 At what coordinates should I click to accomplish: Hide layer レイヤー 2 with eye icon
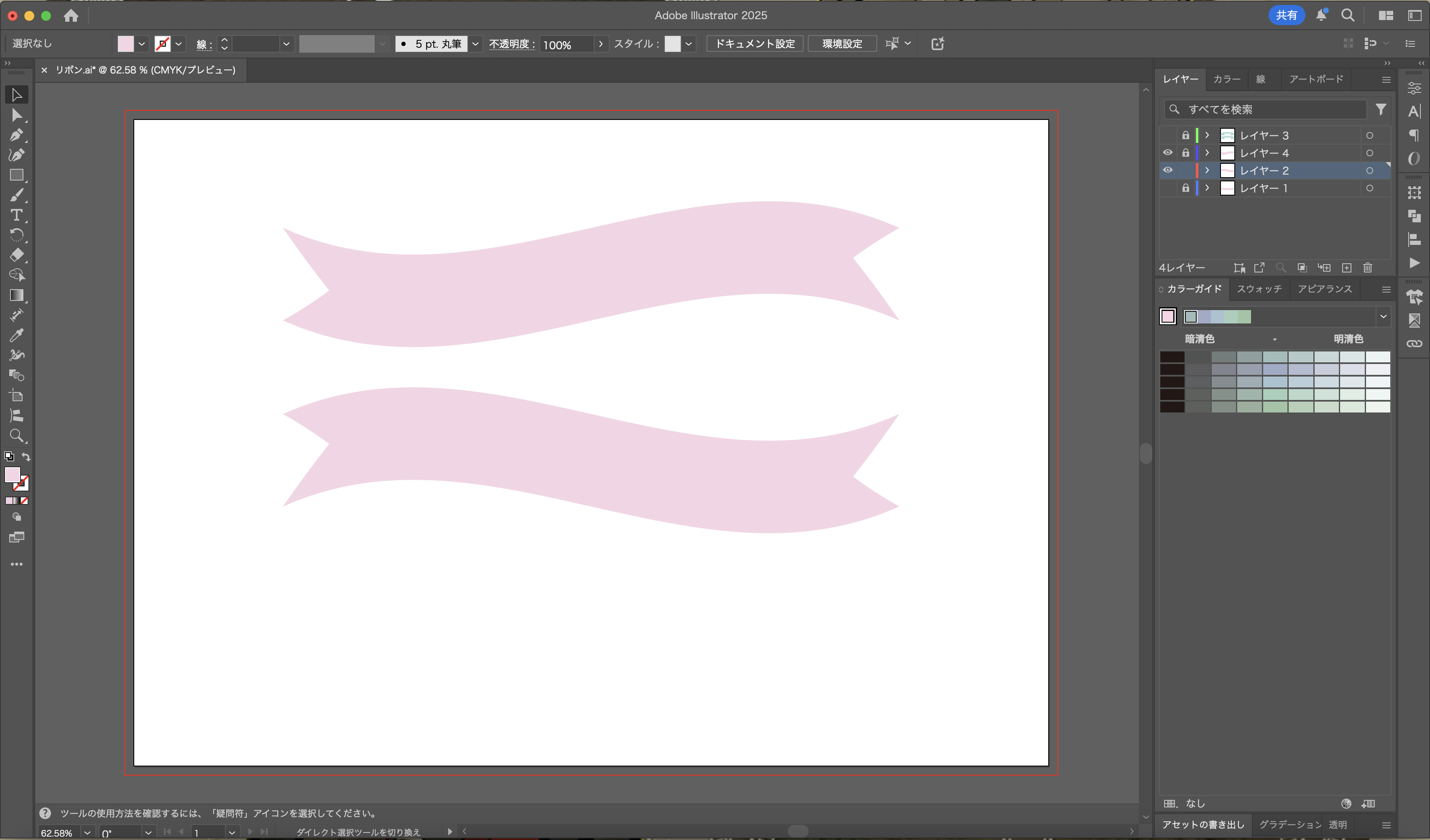pos(1168,170)
